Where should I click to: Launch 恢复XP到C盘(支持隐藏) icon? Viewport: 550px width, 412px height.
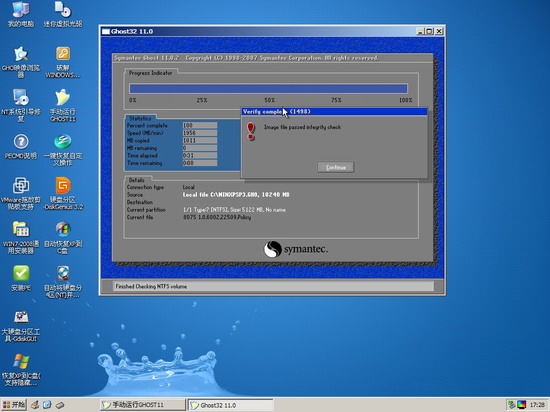pyautogui.click(x=21, y=370)
